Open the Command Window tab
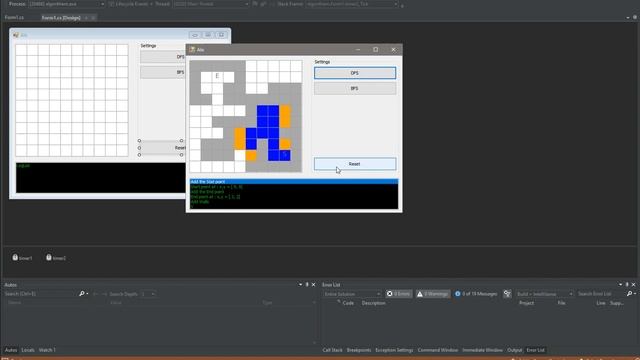This screenshot has width=640, height=360. [438, 350]
